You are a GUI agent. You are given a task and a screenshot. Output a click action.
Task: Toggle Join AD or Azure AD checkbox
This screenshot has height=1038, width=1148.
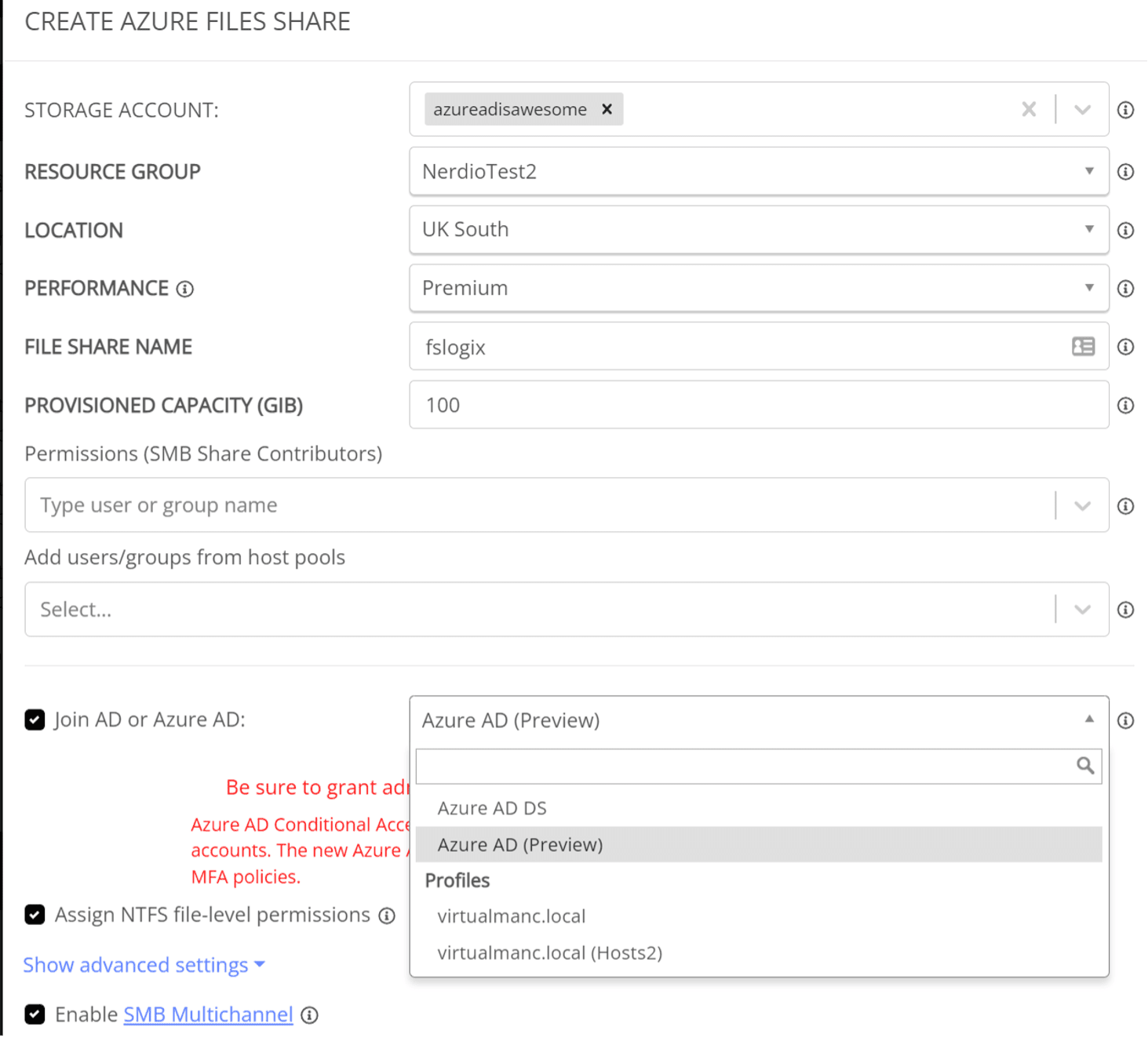coord(35,719)
